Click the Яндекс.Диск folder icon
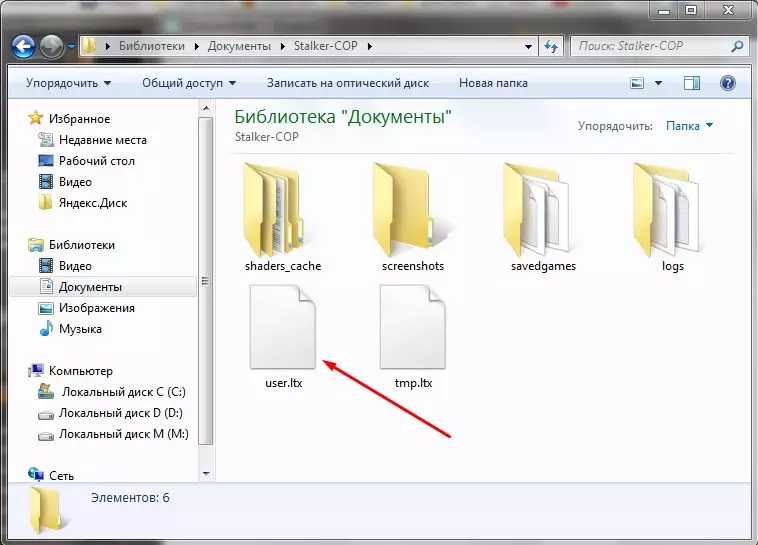758x545 pixels. [x=45, y=203]
